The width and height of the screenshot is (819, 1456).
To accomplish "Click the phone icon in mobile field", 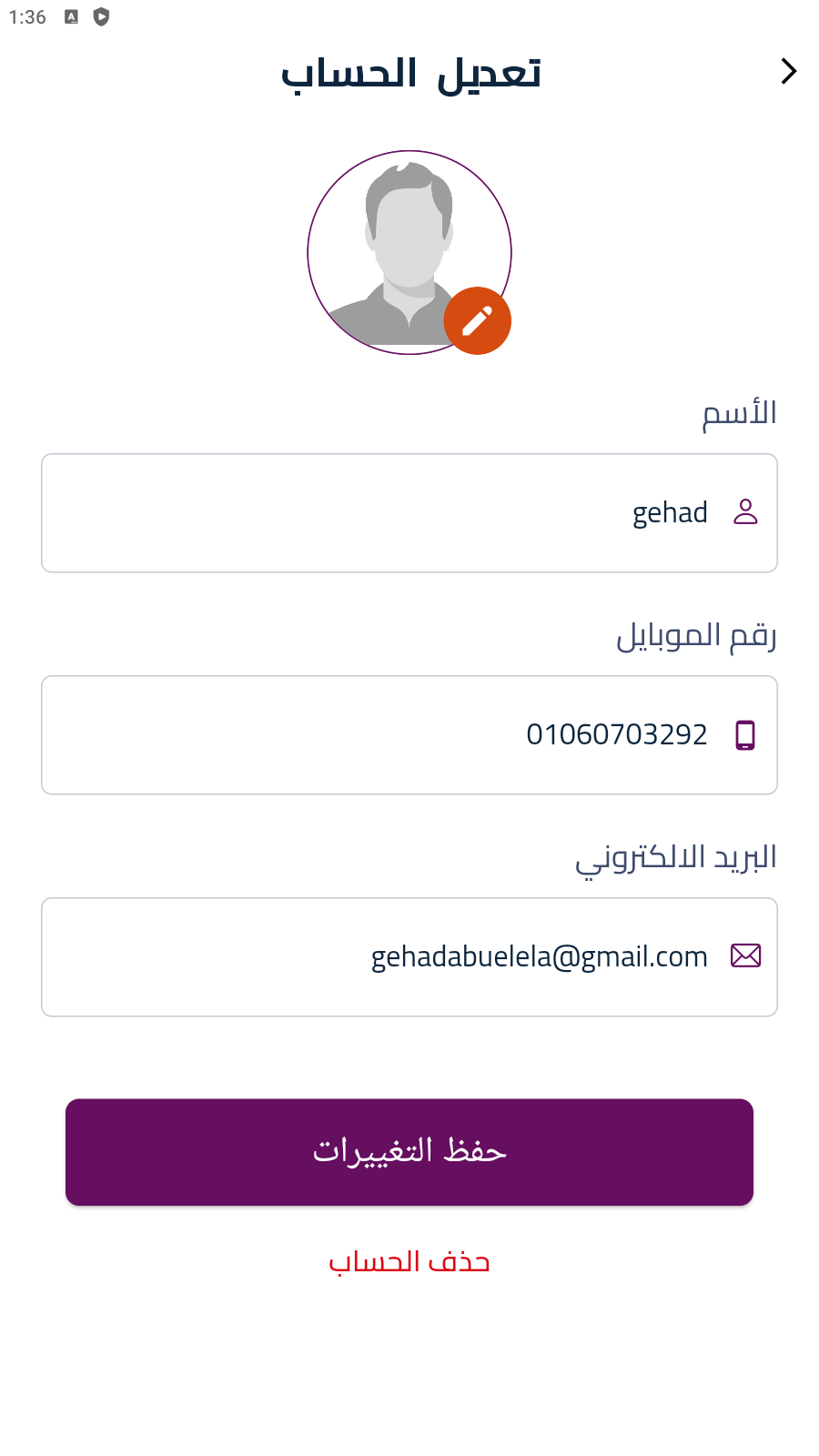I will (745, 734).
